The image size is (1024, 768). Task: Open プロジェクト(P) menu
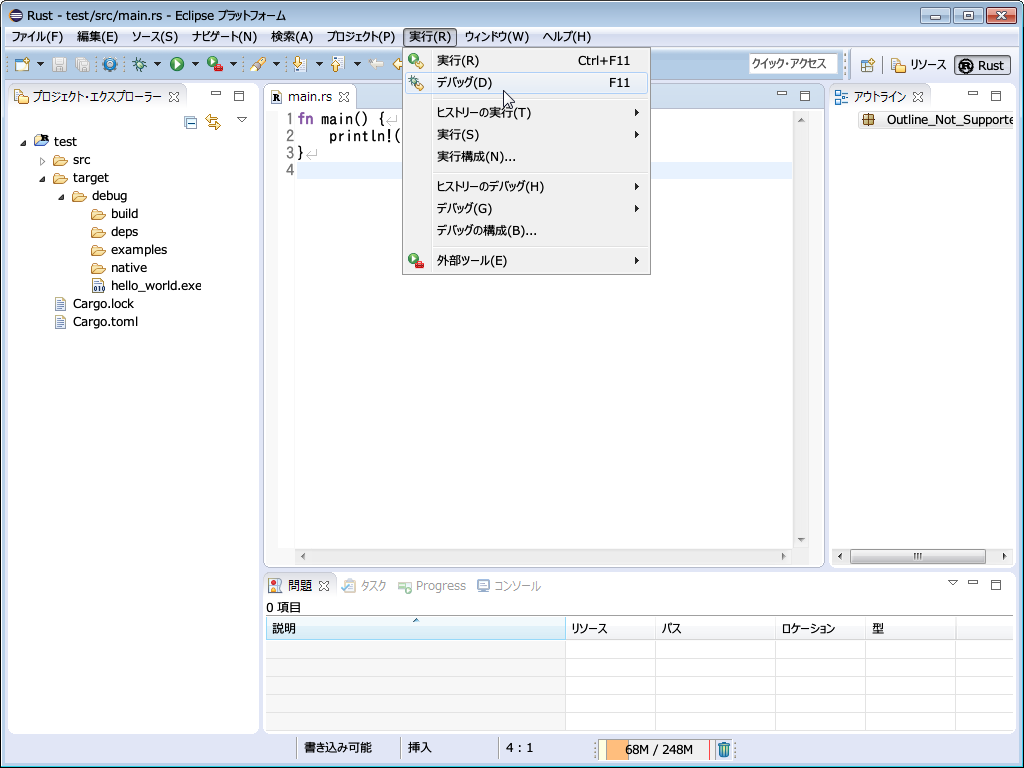360,37
